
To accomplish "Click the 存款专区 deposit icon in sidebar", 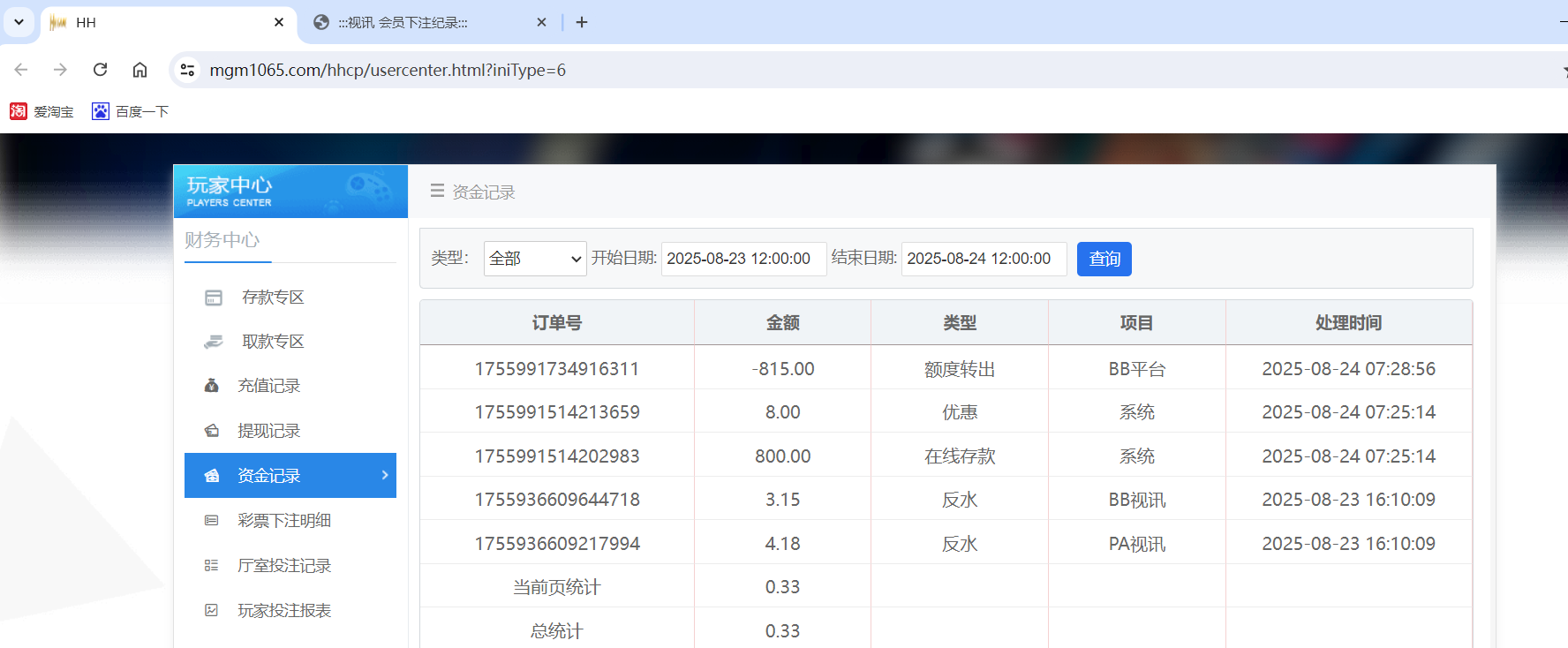I will pyautogui.click(x=214, y=298).
